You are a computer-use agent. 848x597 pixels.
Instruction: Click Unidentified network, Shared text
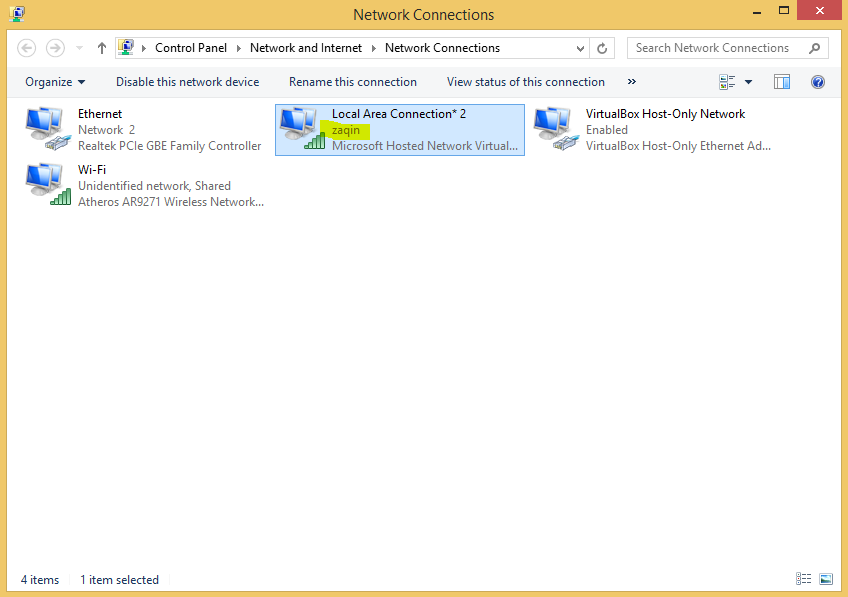tap(154, 186)
